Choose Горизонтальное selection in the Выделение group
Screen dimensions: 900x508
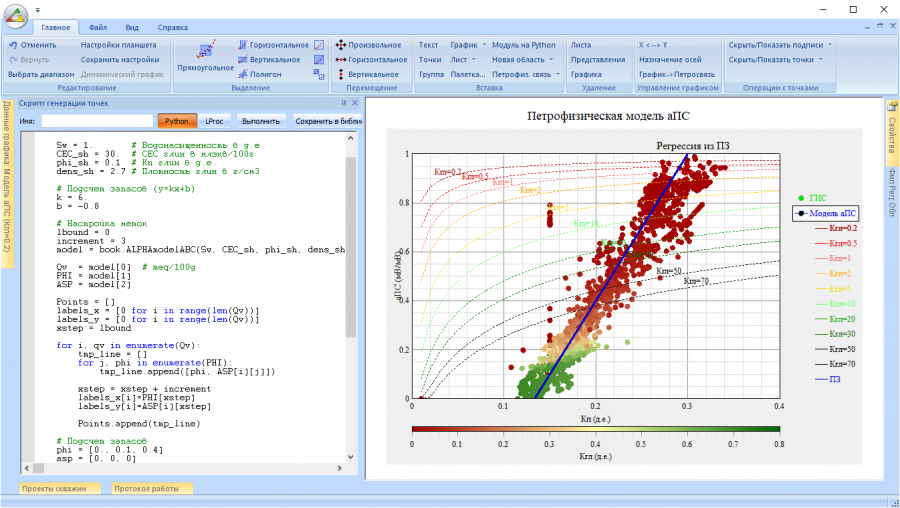[273, 45]
